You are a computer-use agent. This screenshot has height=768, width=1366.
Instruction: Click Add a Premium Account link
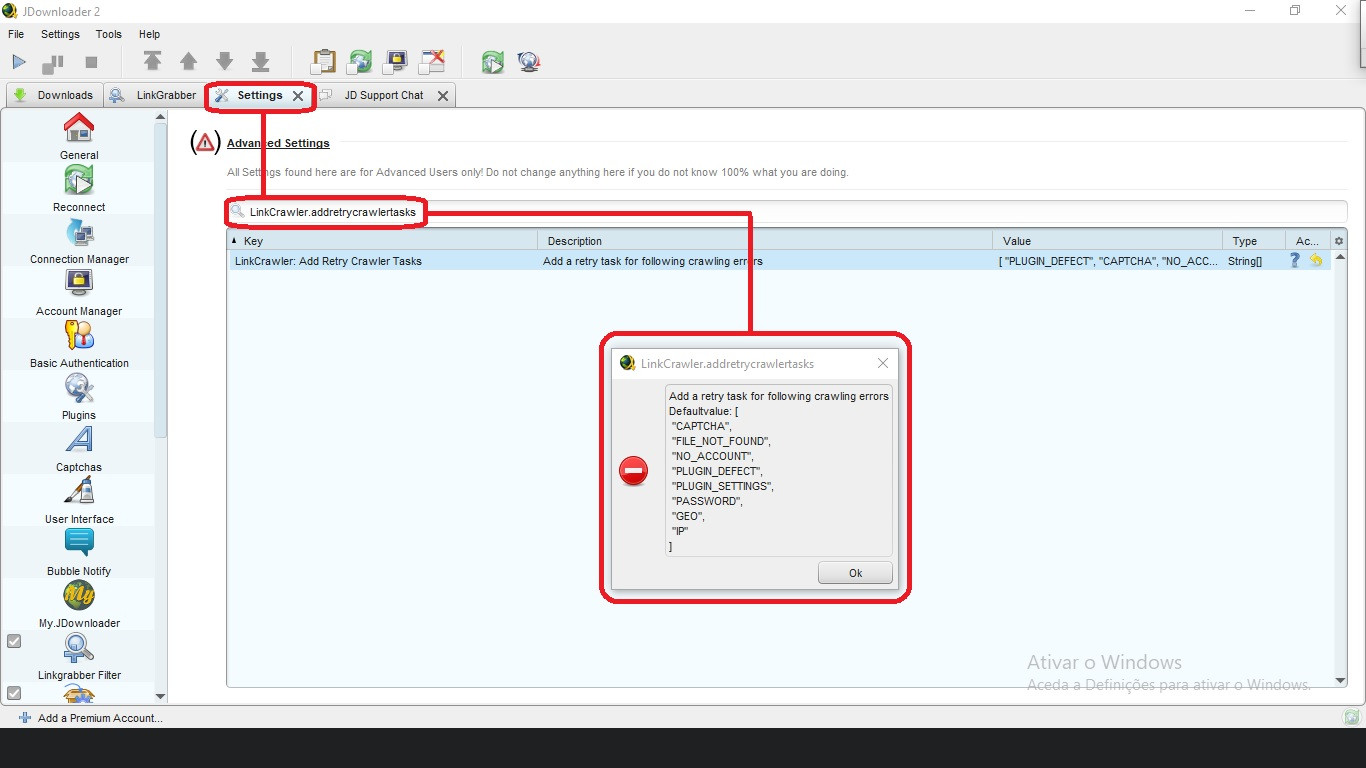(91, 718)
